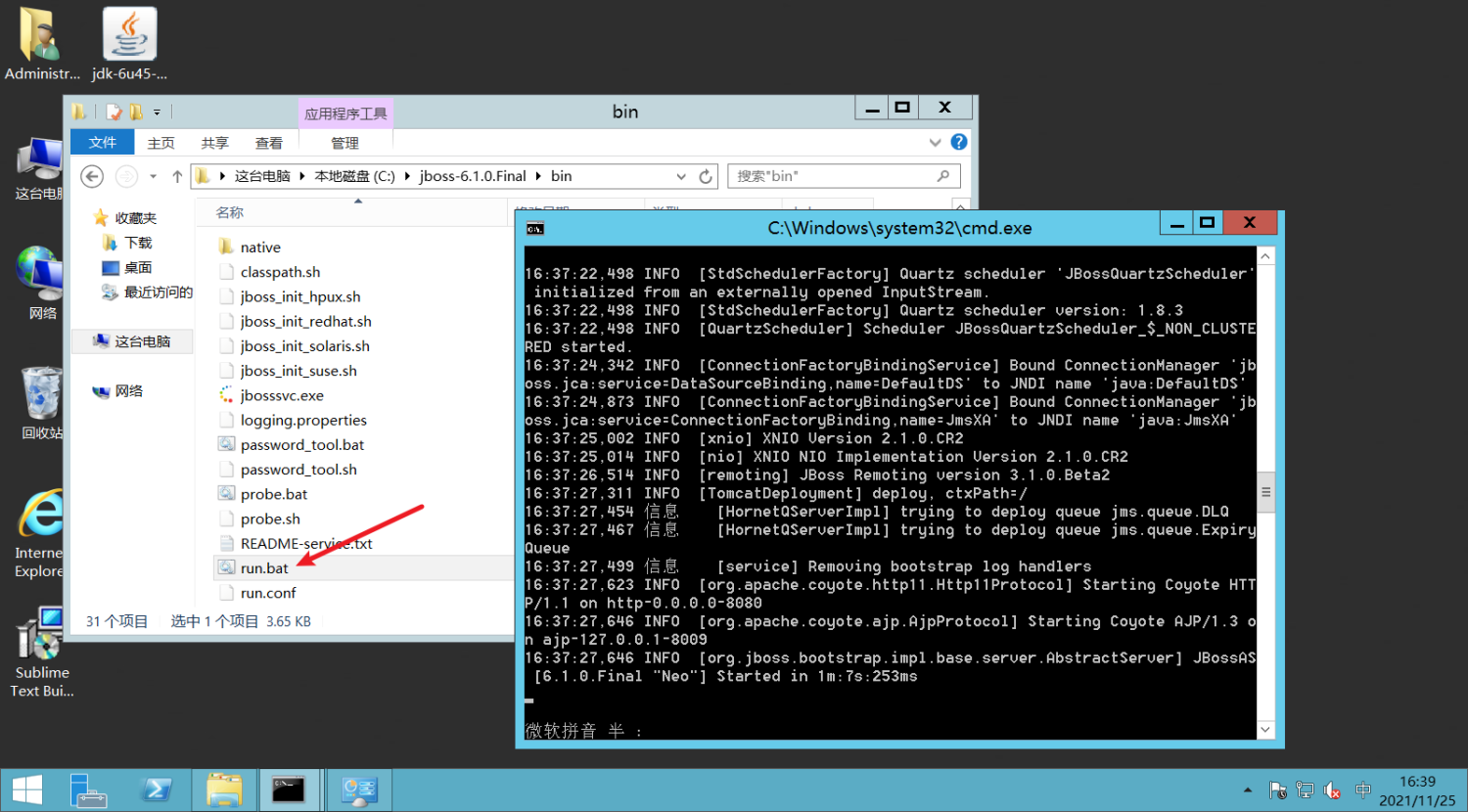This screenshot has height=812, width=1468.
Task: Click the Action Center flag icon
Action: click(x=1277, y=790)
